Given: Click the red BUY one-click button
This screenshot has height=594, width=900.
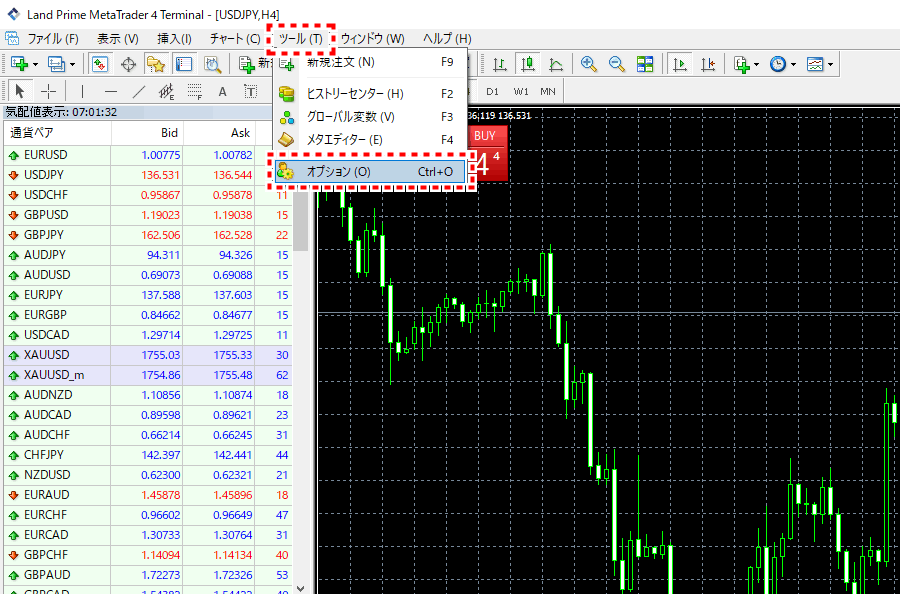Looking at the screenshot, I should coord(488,153).
